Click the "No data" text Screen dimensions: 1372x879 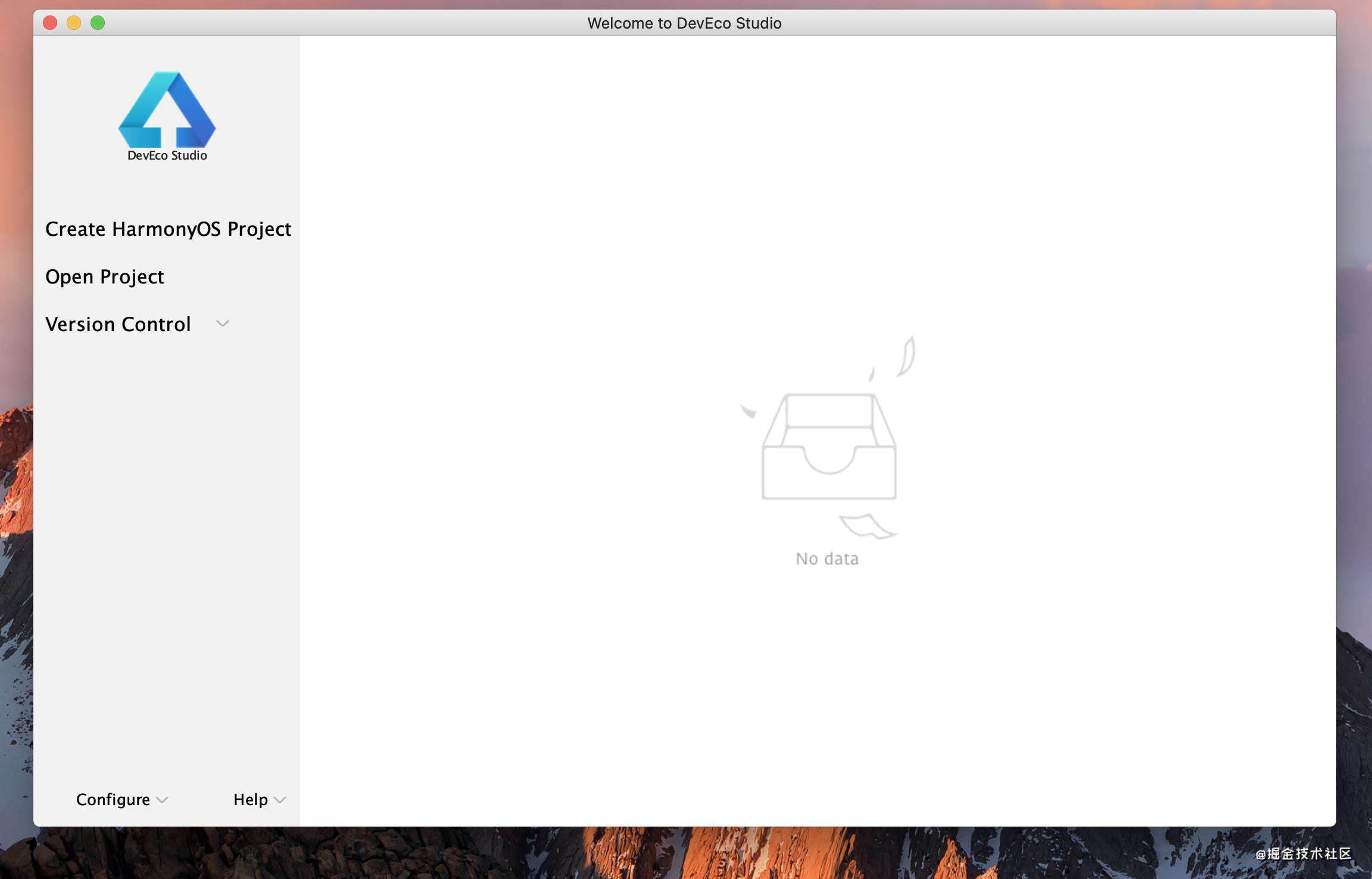(827, 559)
